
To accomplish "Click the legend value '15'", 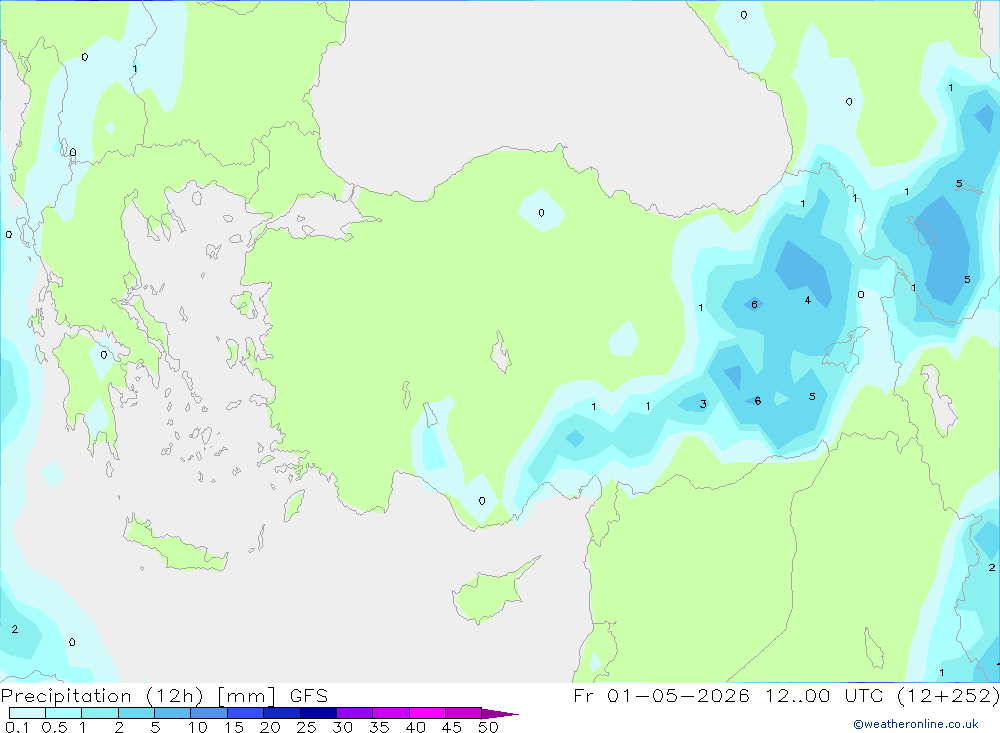I will click(x=234, y=727).
